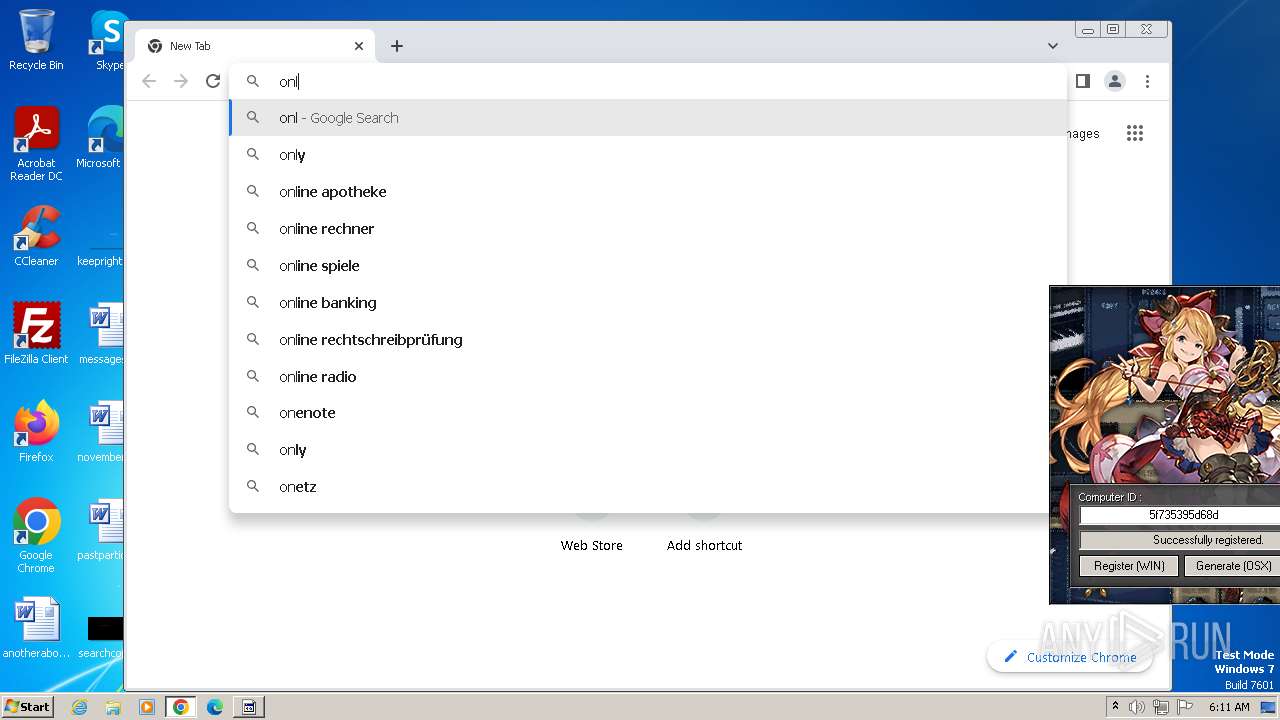1280x720 pixels.
Task: Choose 'online banking' suggestion
Action: pyautogui.click(x=648, y=303)
